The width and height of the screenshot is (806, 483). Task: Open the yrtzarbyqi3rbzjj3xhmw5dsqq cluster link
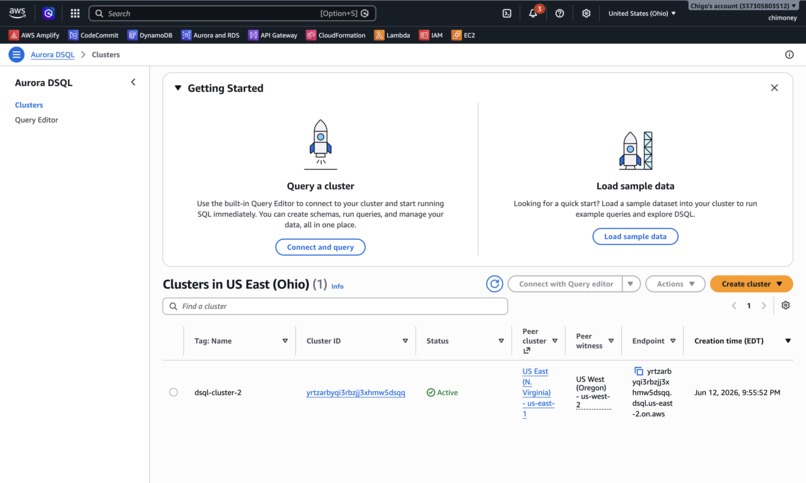[x=356, y=393]
